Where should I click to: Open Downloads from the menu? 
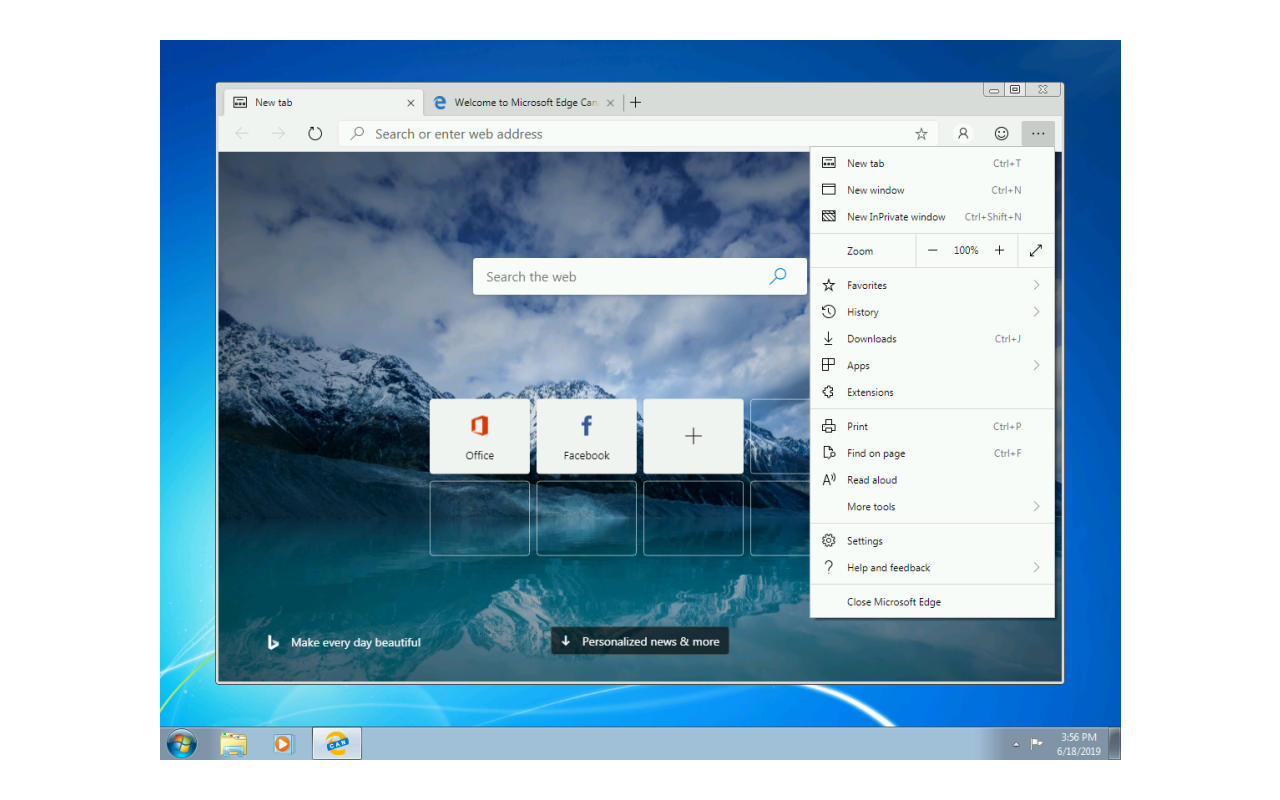[x=932, y=339]
